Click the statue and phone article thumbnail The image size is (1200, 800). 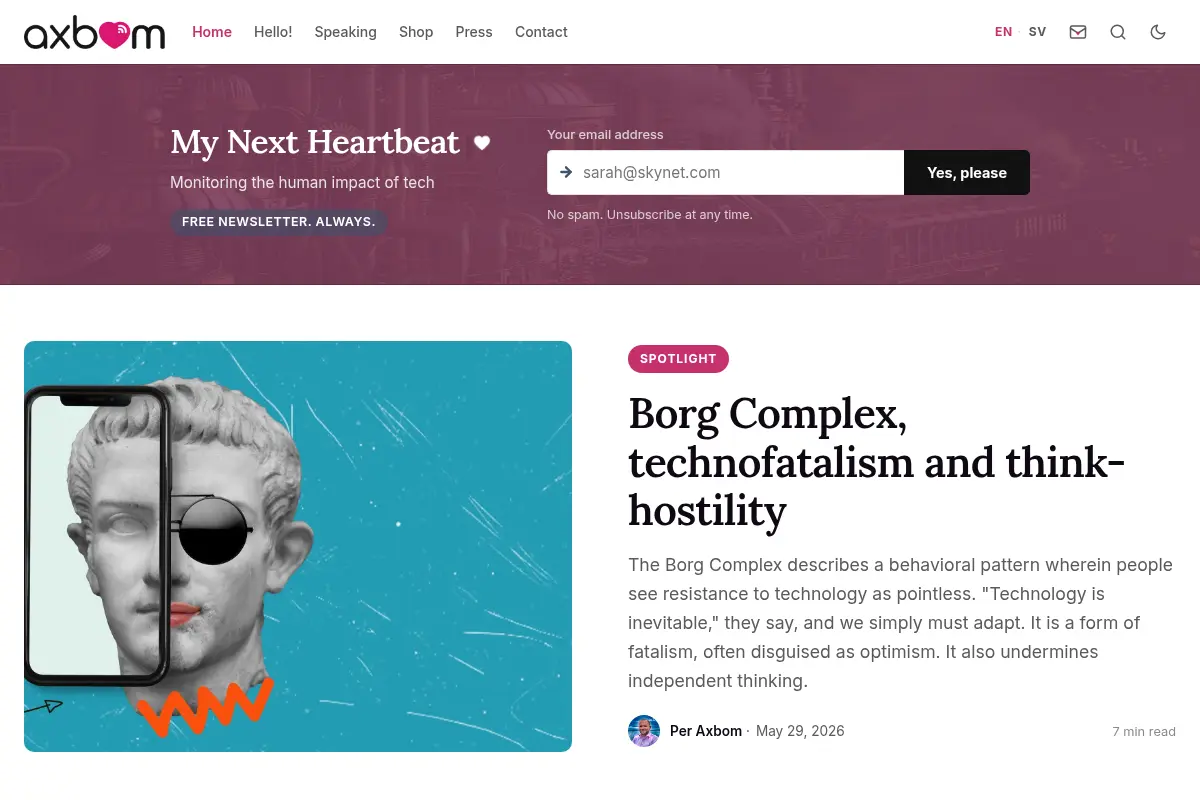click(x=298, y=546)
